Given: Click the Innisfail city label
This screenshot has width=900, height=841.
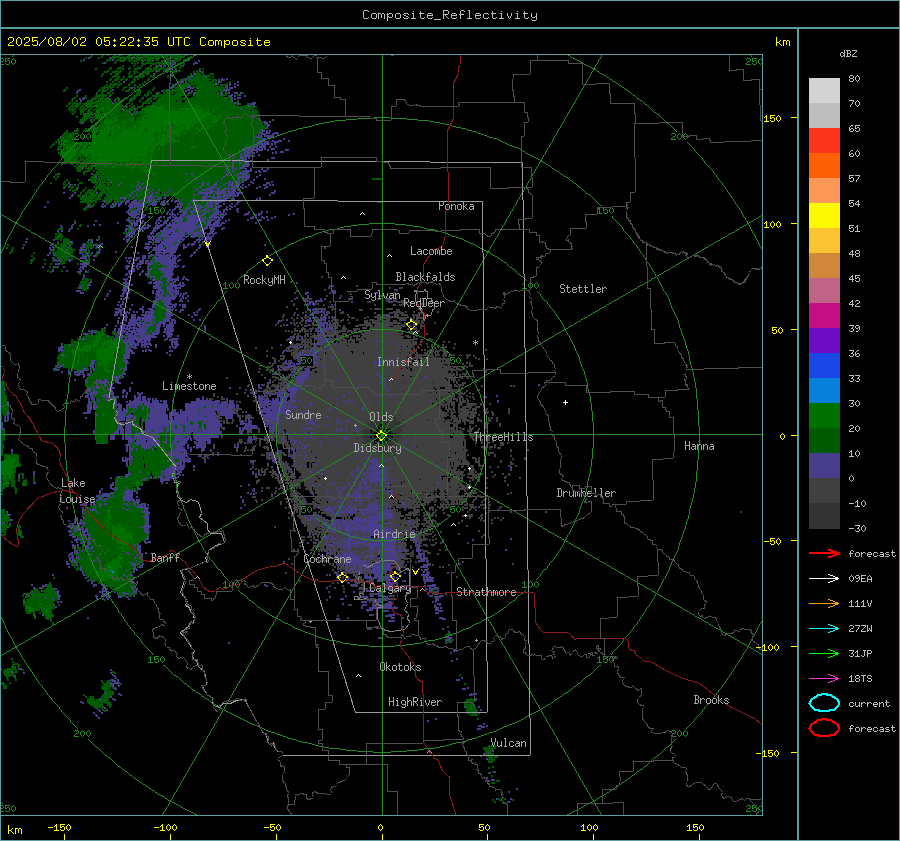Looking at the screenshot, I should point(403,362).
